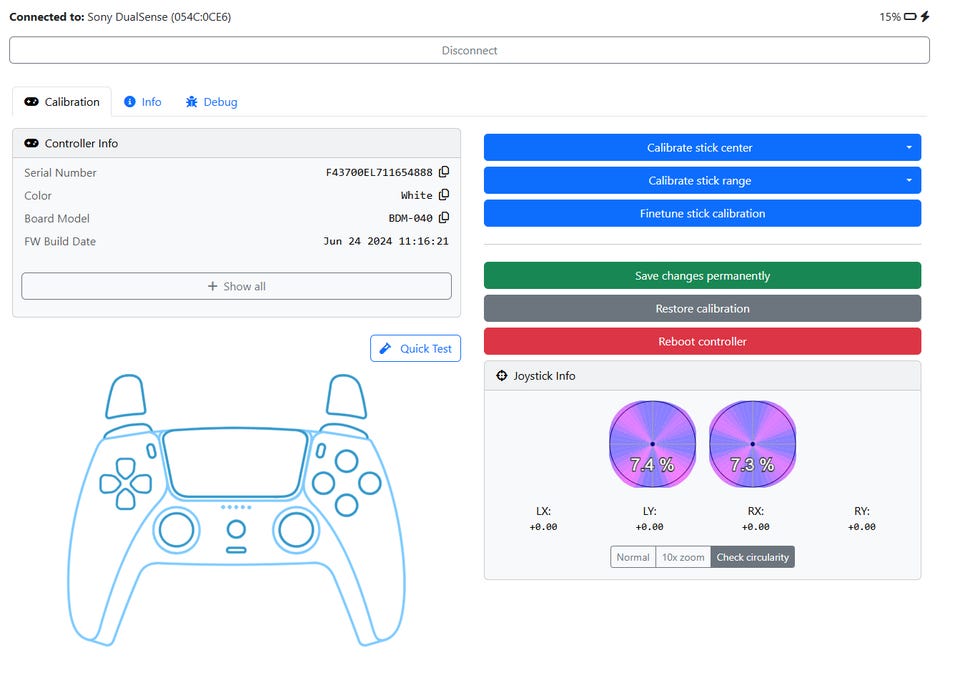
Task: Click the Sony DualSense connected device text
Action: (x=159, y=17)
